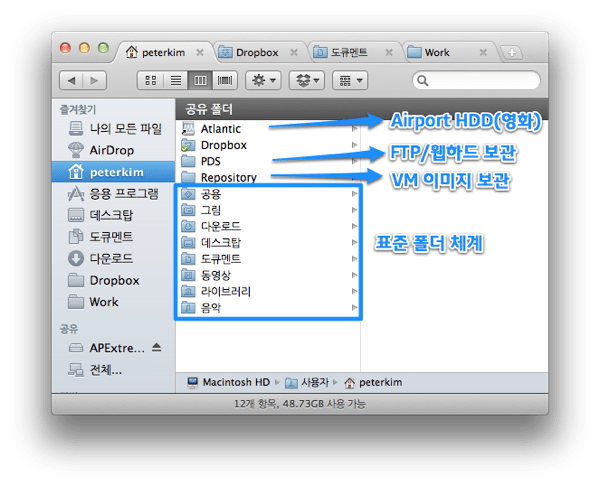Open 응용 프로그램 in the sidebar
The width and height of the screenshot is (600, 486).
click(x=123, y=193)
